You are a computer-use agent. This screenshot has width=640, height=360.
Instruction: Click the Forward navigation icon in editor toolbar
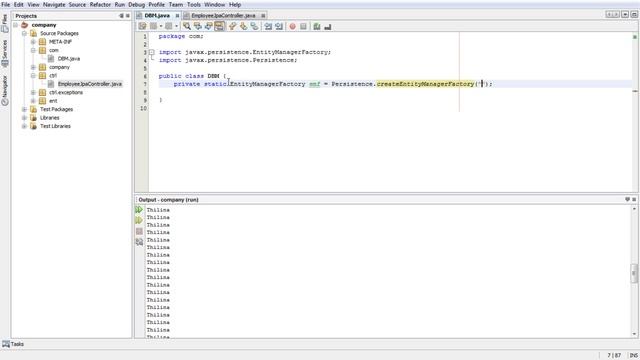coord(169,27)
